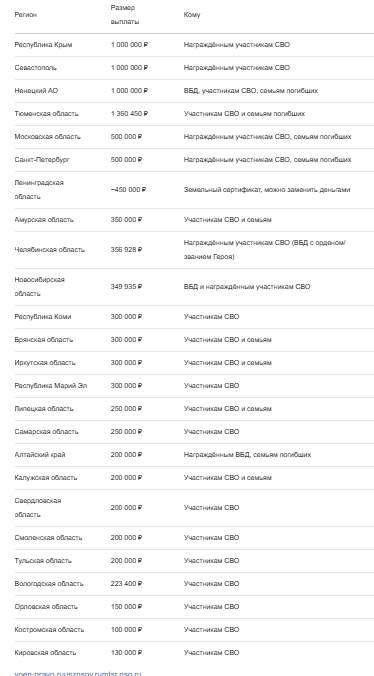Open the blue source link below the table
Image resolution: width=374 pixels, height=676 pixels.
click(78, 673)
